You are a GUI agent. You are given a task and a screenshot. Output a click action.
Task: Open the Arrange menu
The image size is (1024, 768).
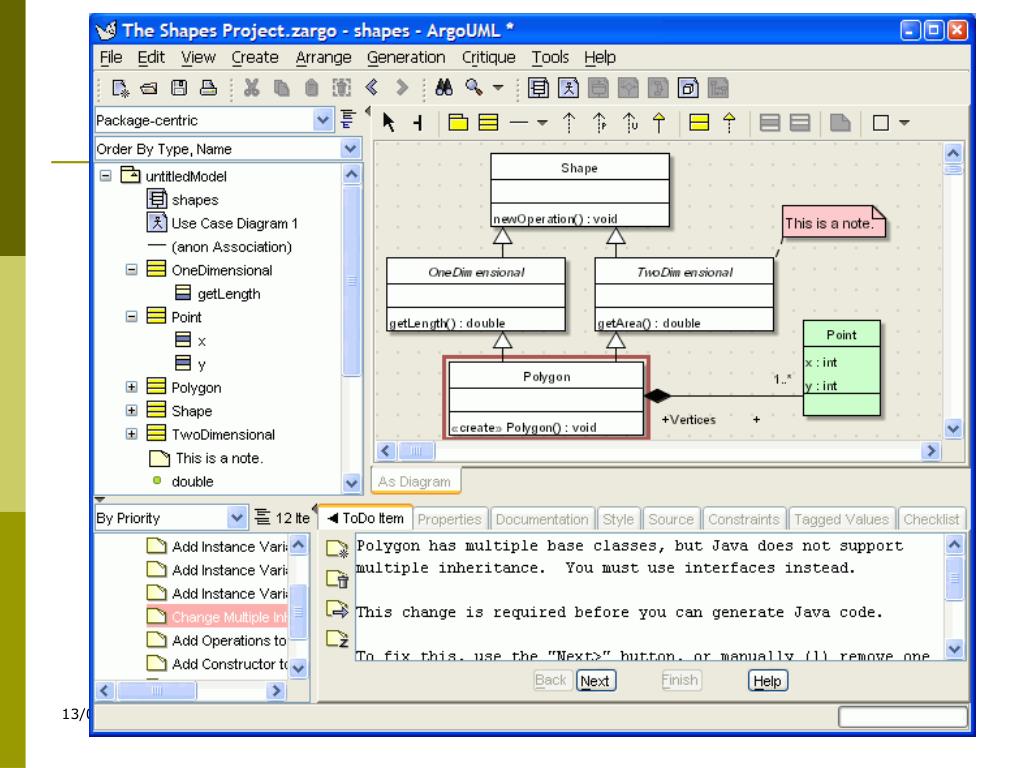tap(323, 57)
